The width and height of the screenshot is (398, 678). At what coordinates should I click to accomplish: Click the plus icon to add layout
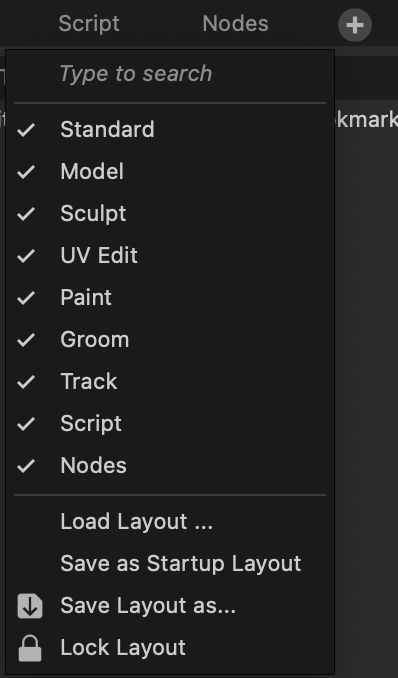tap(355, 25)
